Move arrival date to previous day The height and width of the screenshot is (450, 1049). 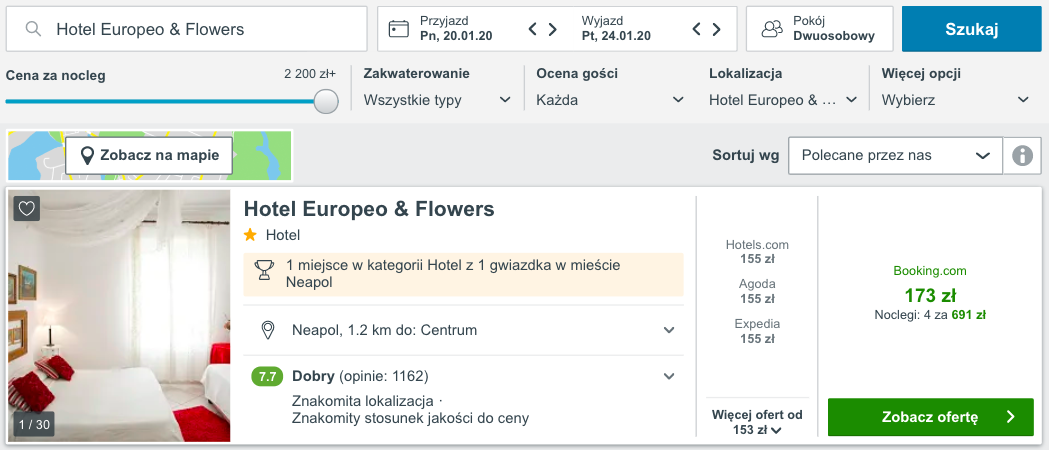533,29
